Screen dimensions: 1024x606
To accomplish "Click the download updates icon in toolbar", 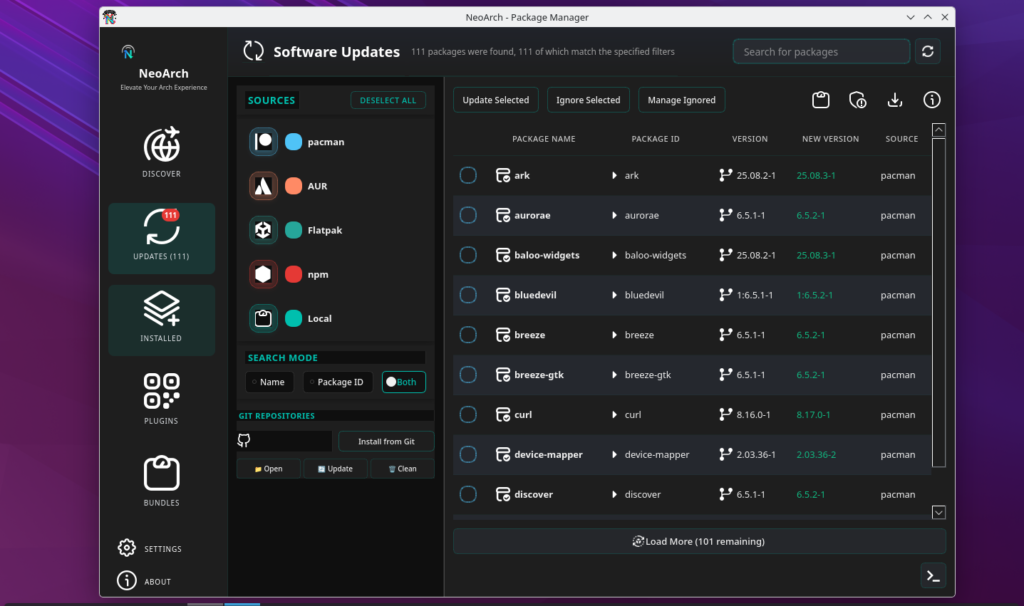I will point(894,100).
